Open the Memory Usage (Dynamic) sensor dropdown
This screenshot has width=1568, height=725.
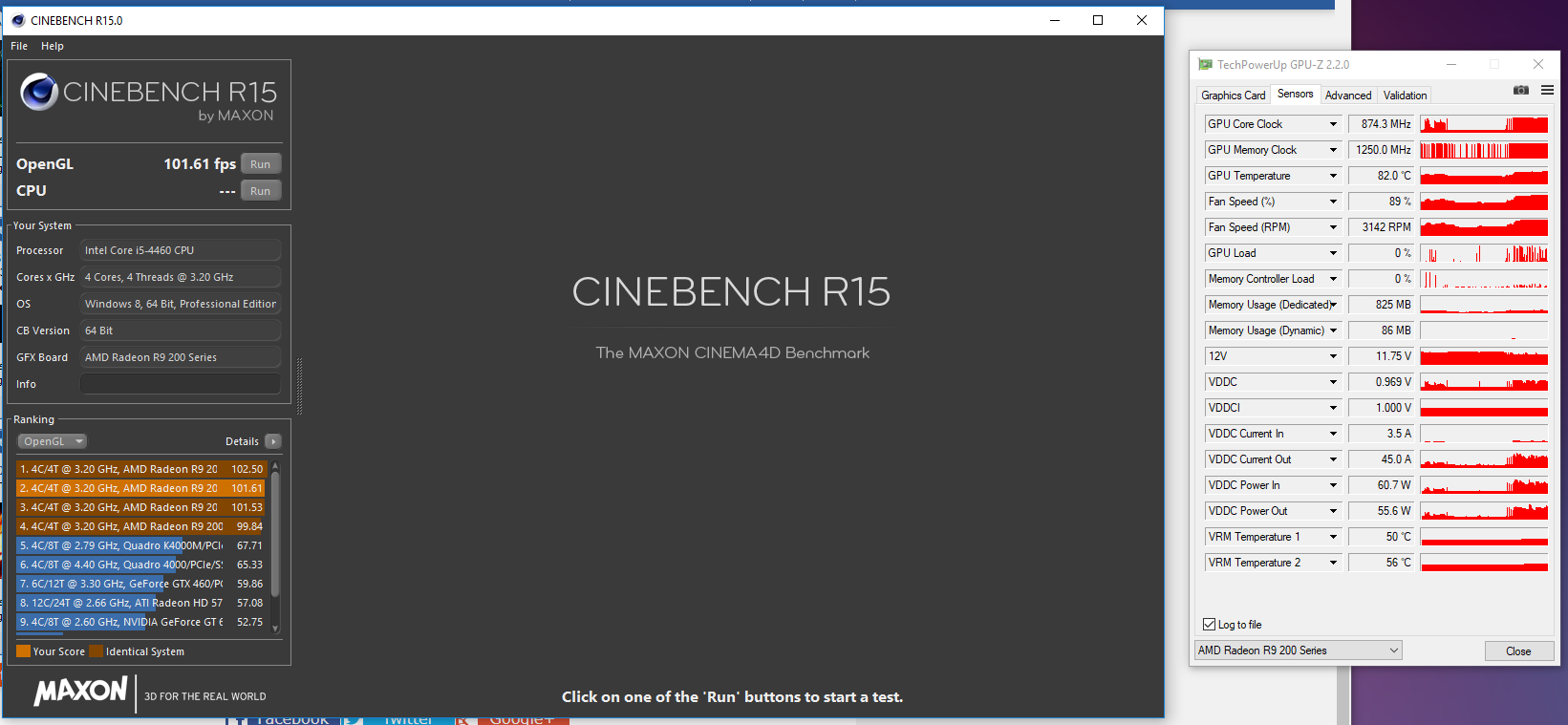pos(1333,331)
